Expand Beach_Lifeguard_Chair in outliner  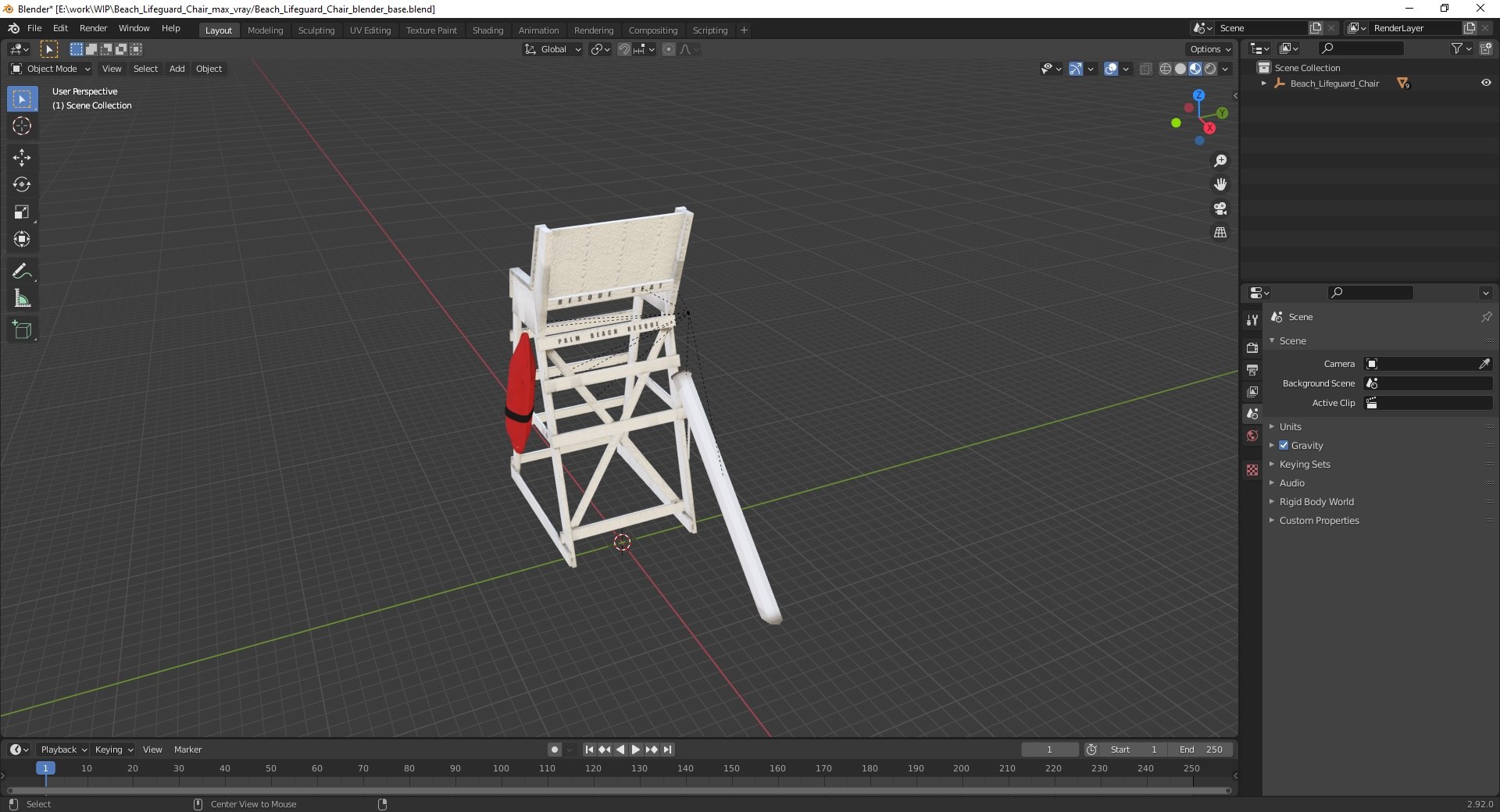[1263, 84]
